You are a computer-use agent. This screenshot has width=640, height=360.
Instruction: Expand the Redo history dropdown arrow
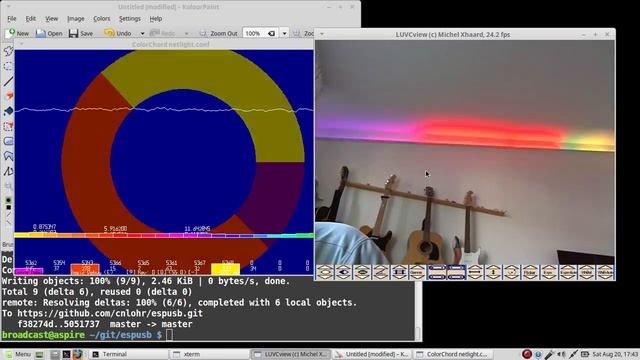click(187, 33)
